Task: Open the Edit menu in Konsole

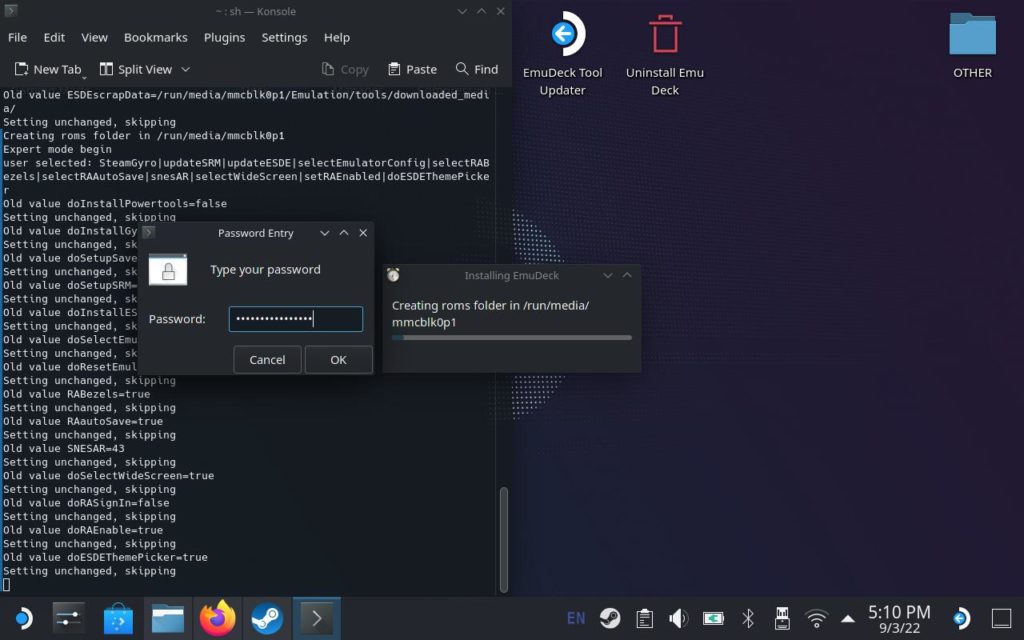Action: [x=54, y=37]
